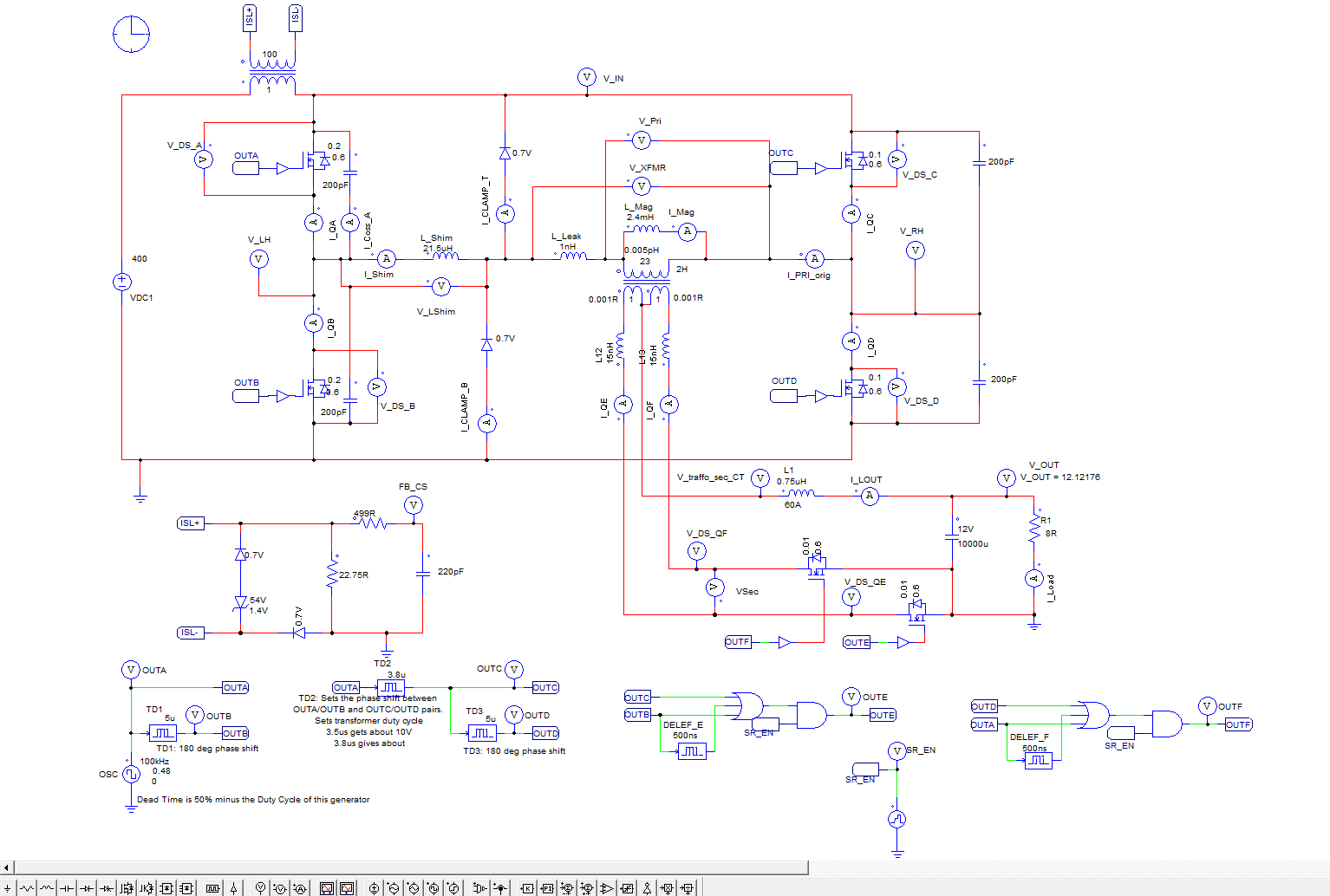The width and height of the screenshot is (1330, 896).
Task: Pick the limiter block tool
Action: click(627, 887)
